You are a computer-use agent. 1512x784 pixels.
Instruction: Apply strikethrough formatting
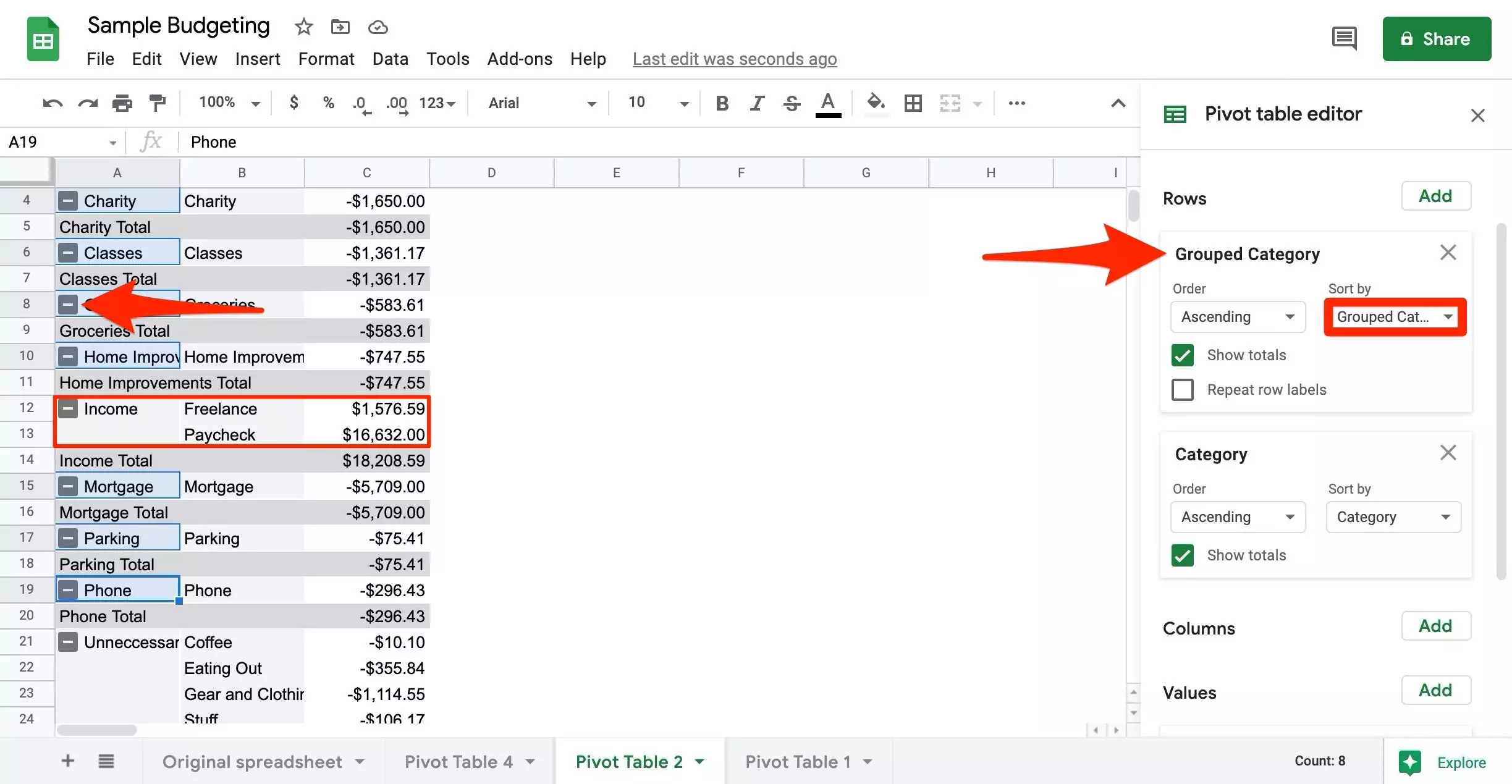(792, 103)
